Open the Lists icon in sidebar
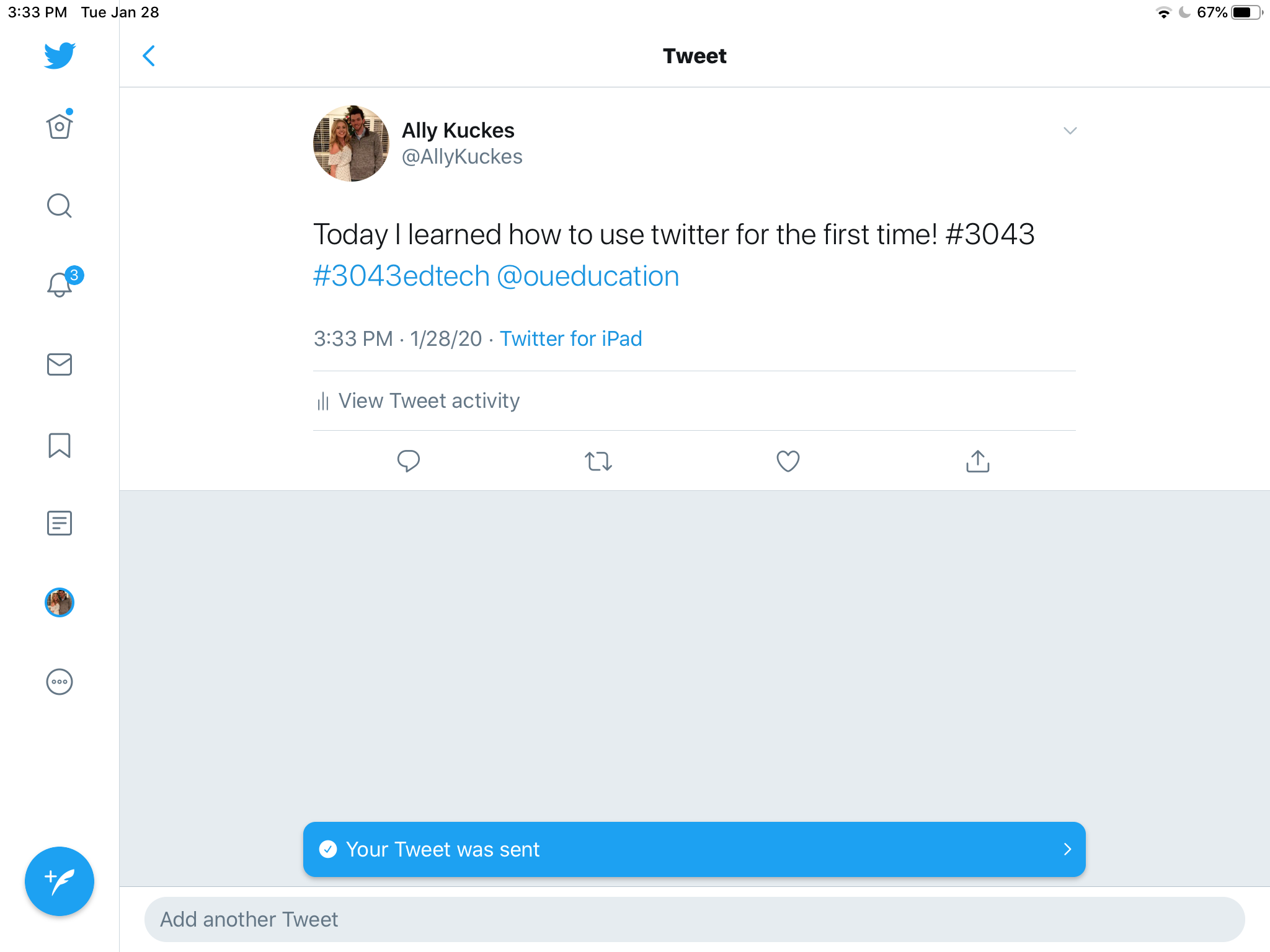The width and height of the screenshot is (1270, 952). pos(60,523)
